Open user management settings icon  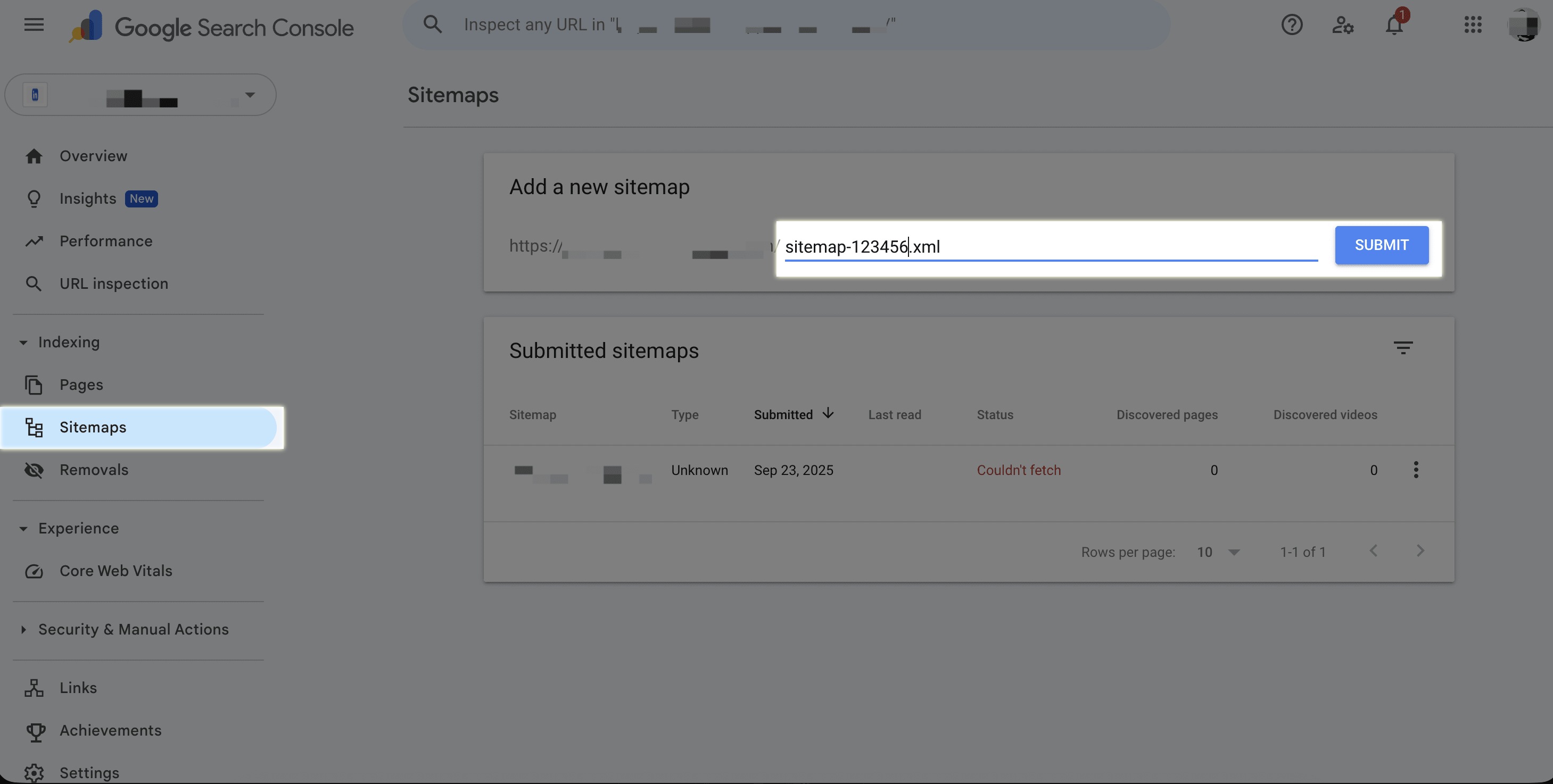(1343, 24)
